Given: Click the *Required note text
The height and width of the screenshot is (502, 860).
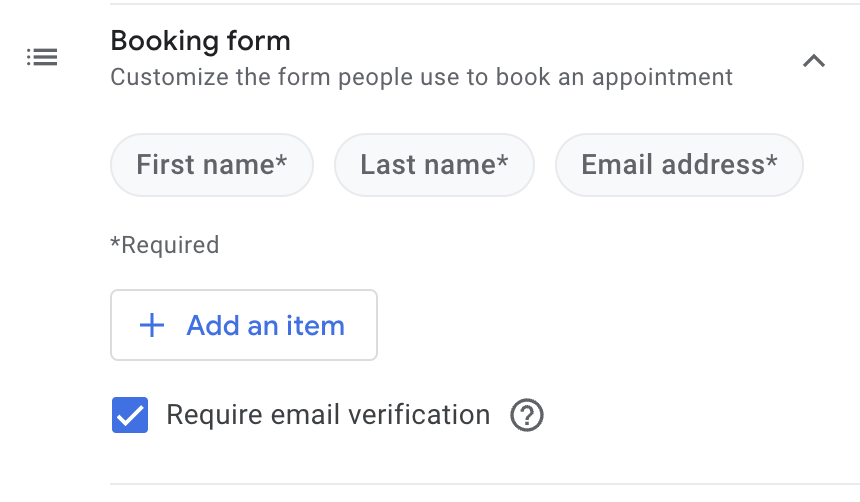Looking at the screenshot, I should coord(164,245).
